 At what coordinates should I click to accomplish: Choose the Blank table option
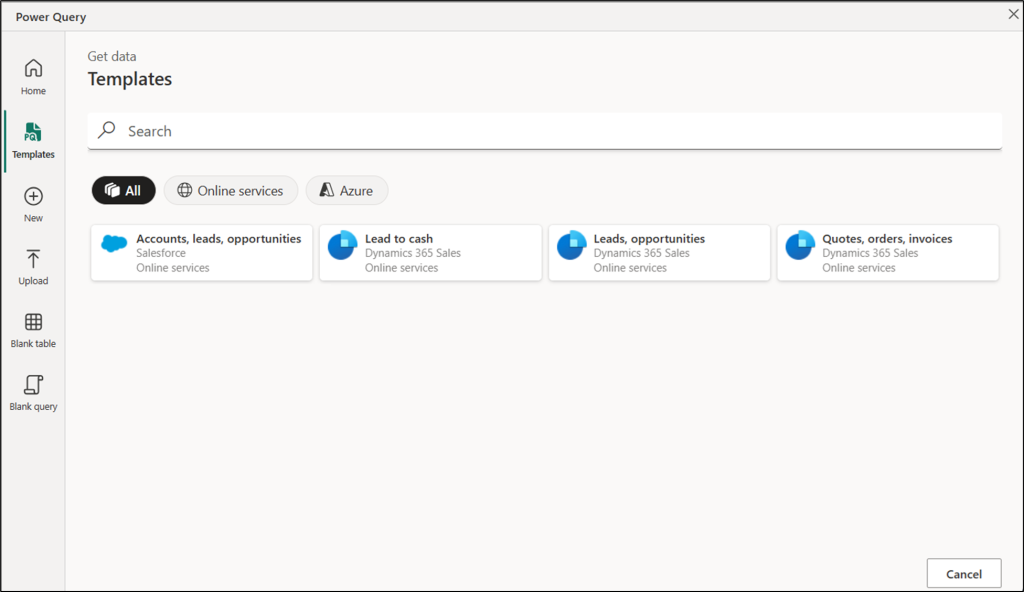point(33,330)
